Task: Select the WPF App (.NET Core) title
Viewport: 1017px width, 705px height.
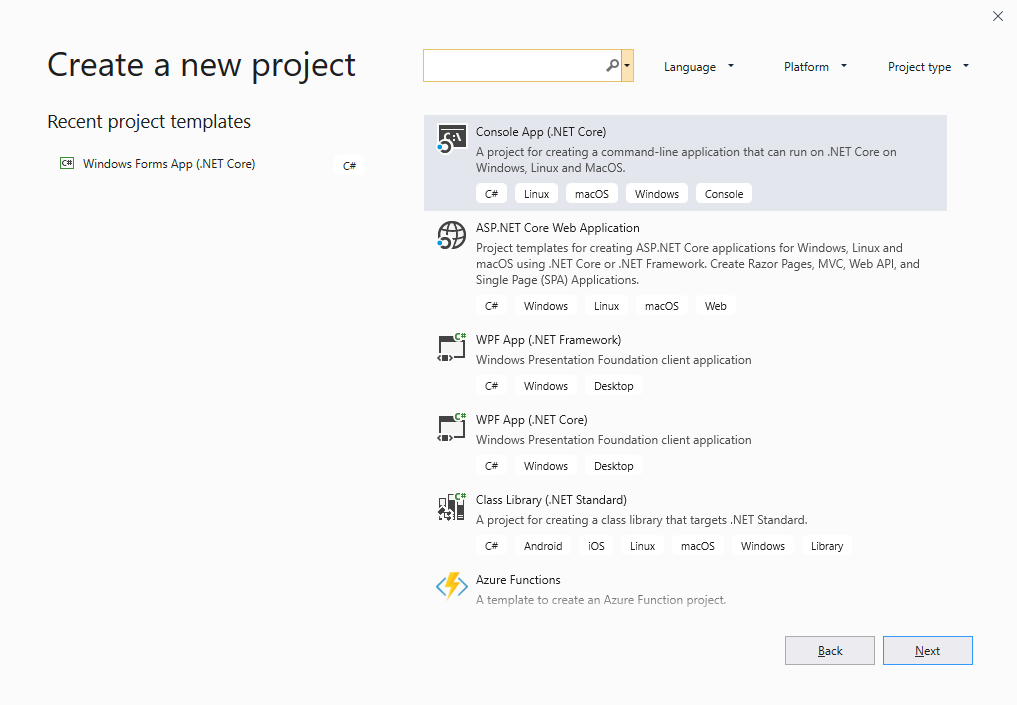Action: [532, 420]
